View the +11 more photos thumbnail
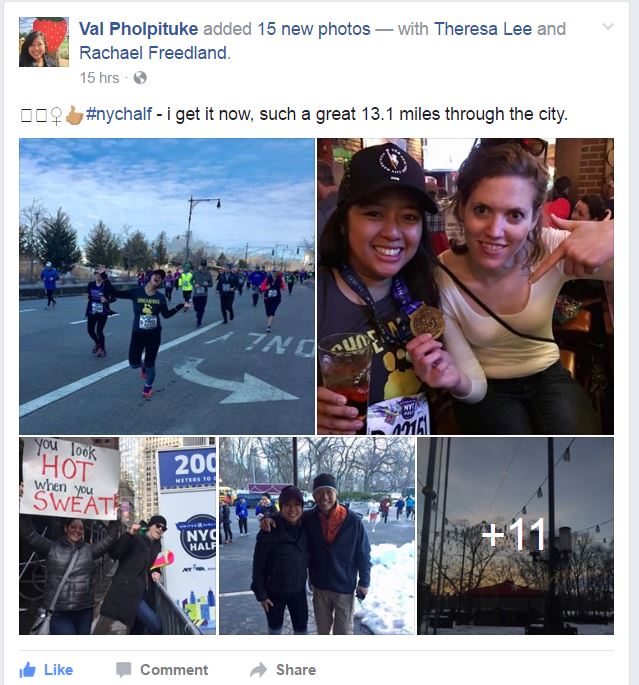The image size is (639, 685). (515, 536)
